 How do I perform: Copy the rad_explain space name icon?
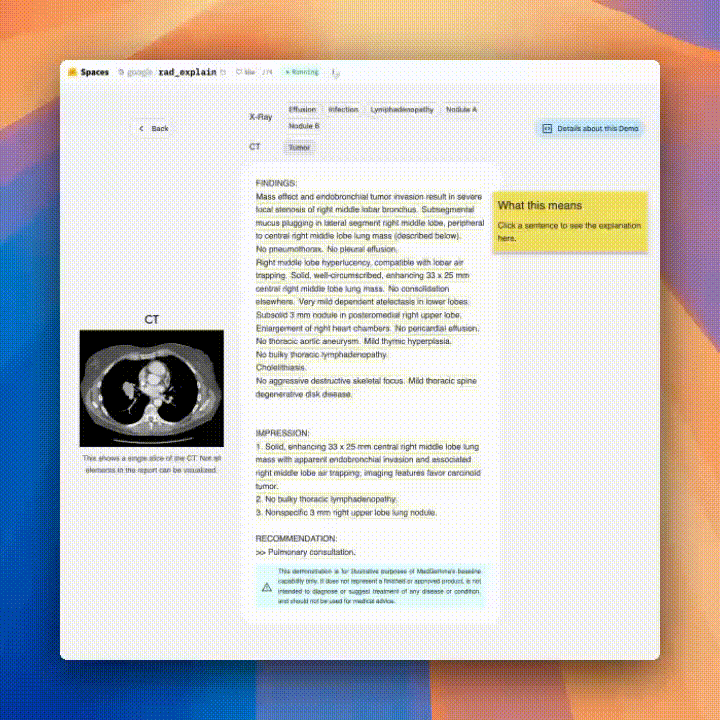coord(223,72)
